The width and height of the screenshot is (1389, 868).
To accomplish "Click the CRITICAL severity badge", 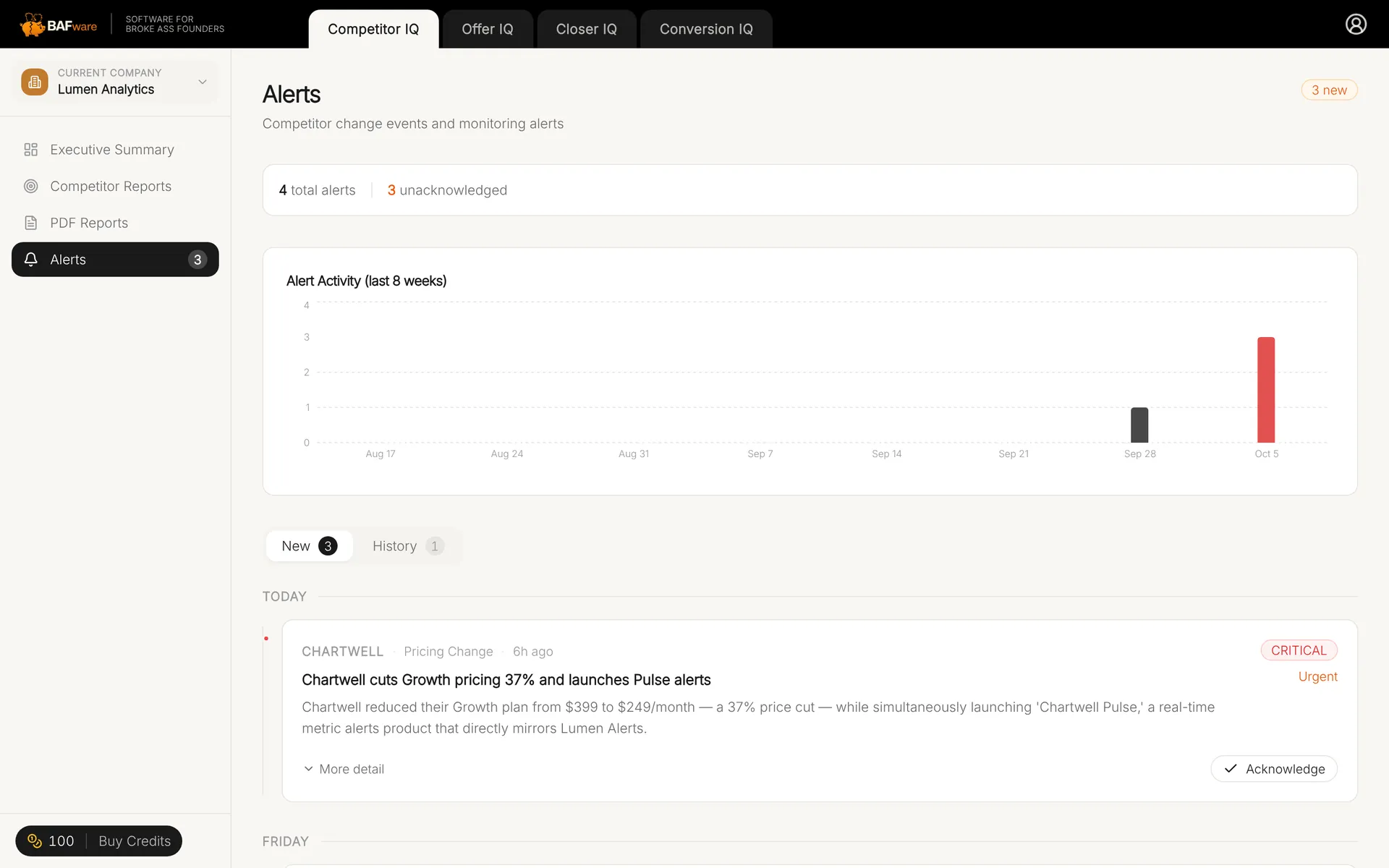I will [1299, 650].
